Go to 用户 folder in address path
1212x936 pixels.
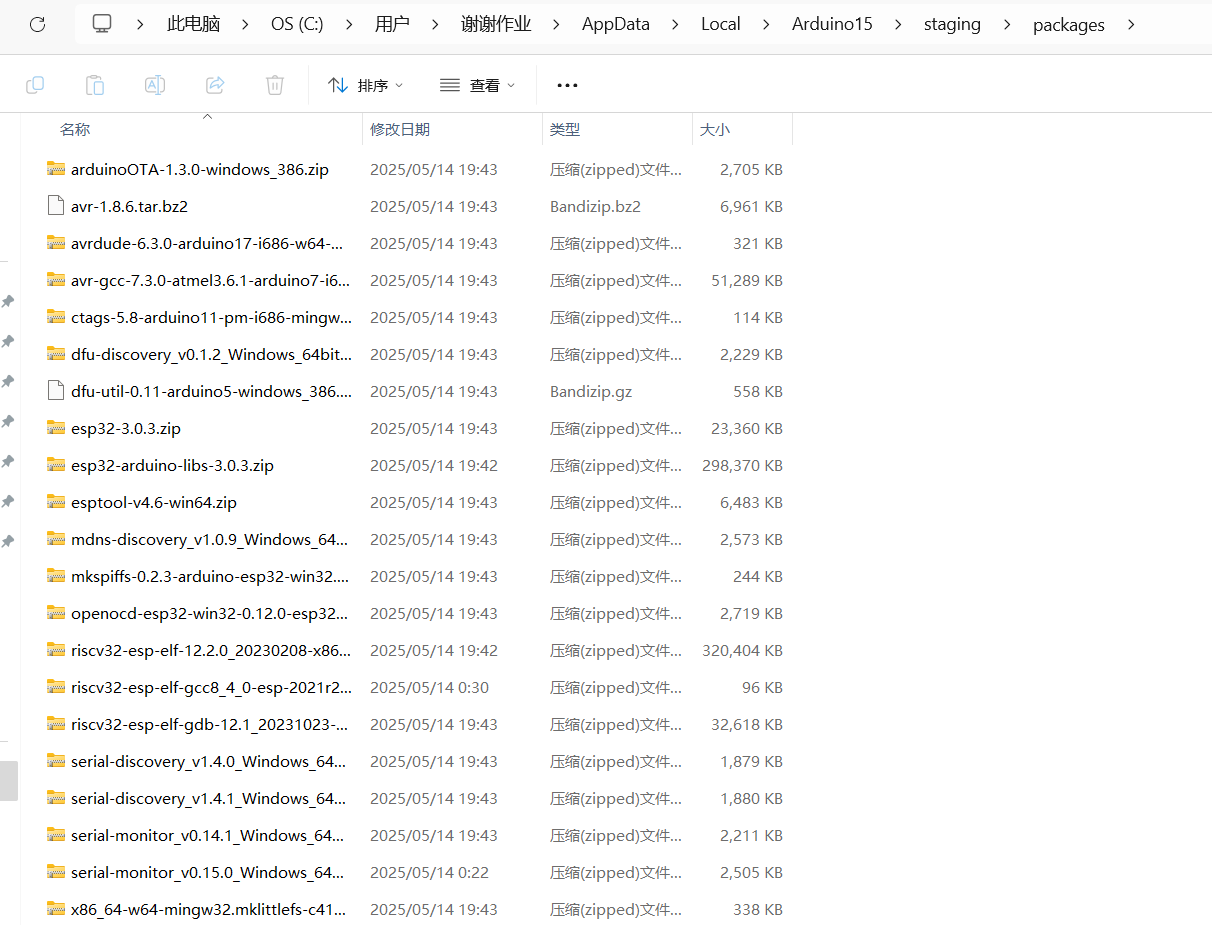coord(392,24)
